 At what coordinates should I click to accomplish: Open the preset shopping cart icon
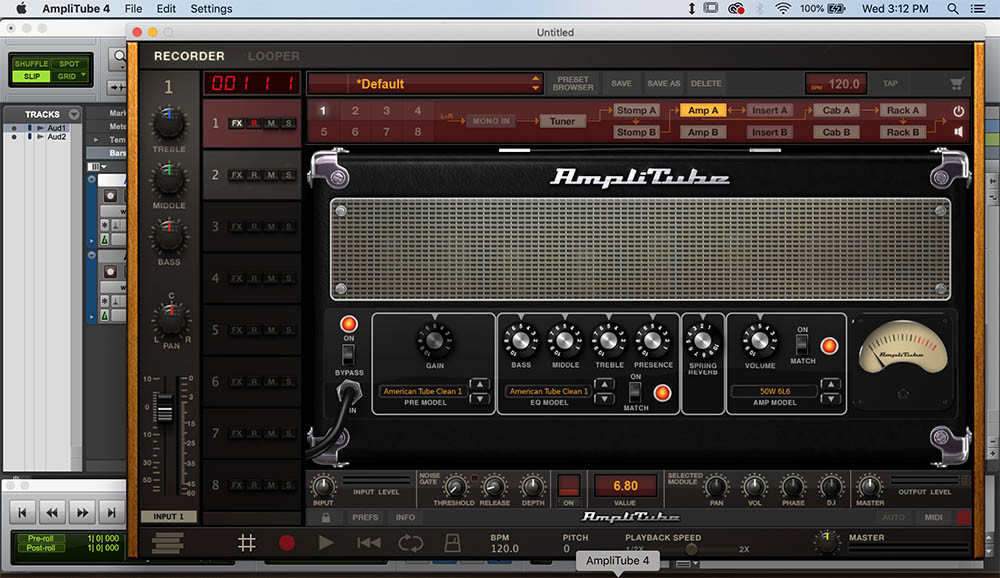(x=956, y=84)
